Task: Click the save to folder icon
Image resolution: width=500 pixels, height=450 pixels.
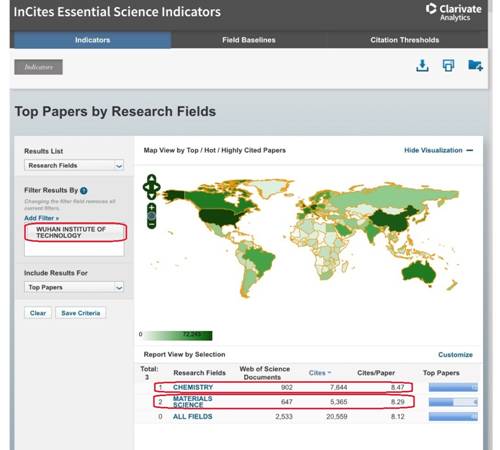Action: point(475,65)
